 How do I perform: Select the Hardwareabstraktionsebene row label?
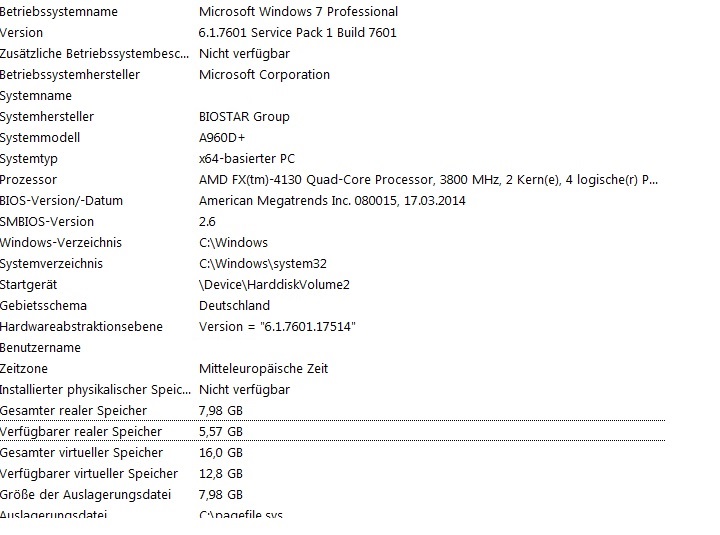(81, 327)
